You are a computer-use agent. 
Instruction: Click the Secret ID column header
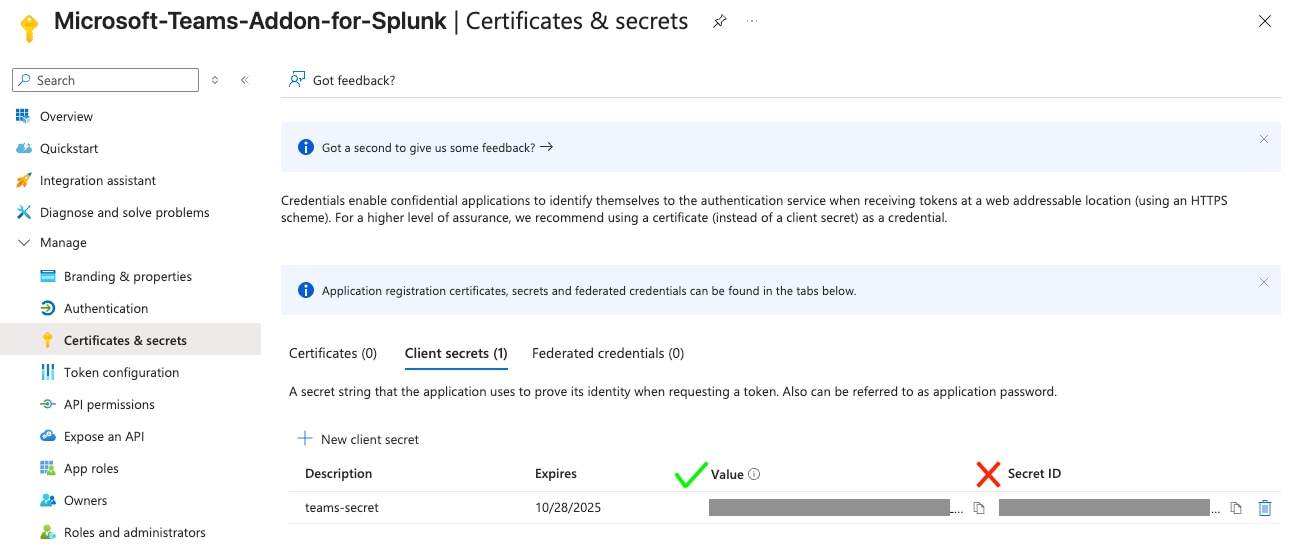pos(1034,473)
